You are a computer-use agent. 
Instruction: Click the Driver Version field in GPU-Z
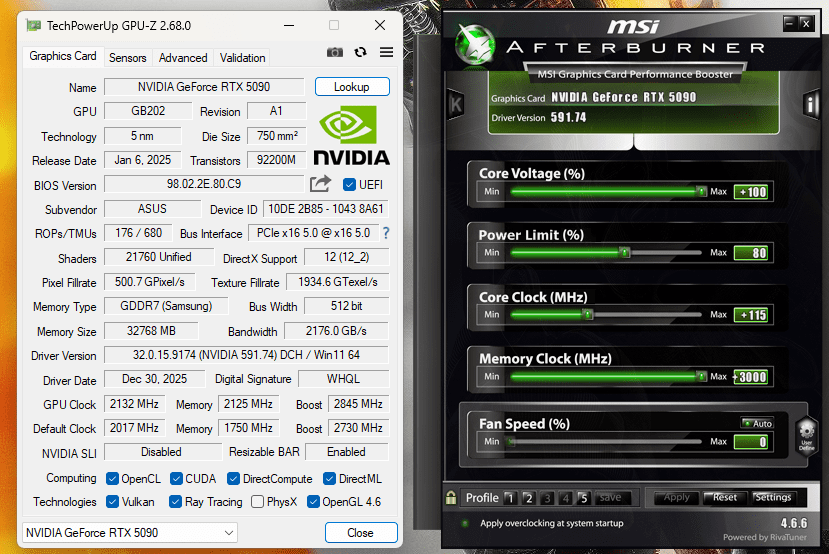click(x=246, y=355)
